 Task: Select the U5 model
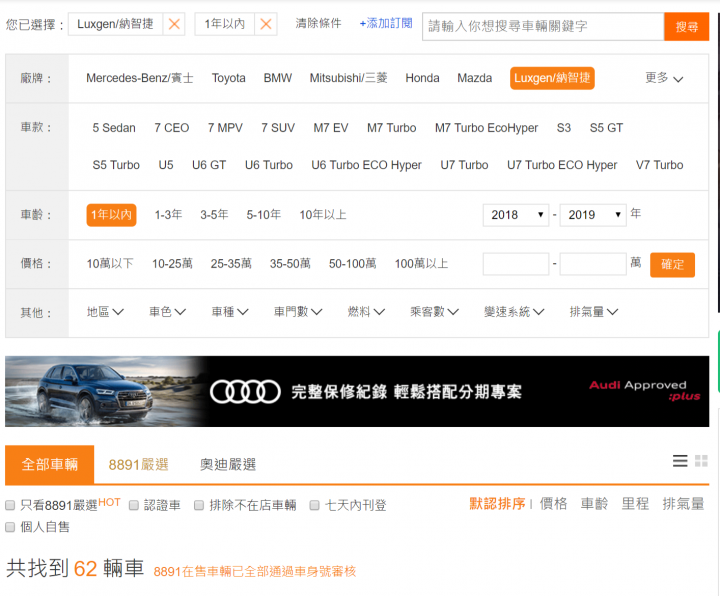click(166, 165)
